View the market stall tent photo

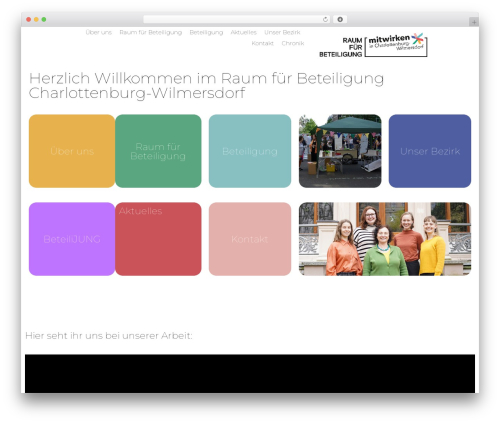pos(340,151)
